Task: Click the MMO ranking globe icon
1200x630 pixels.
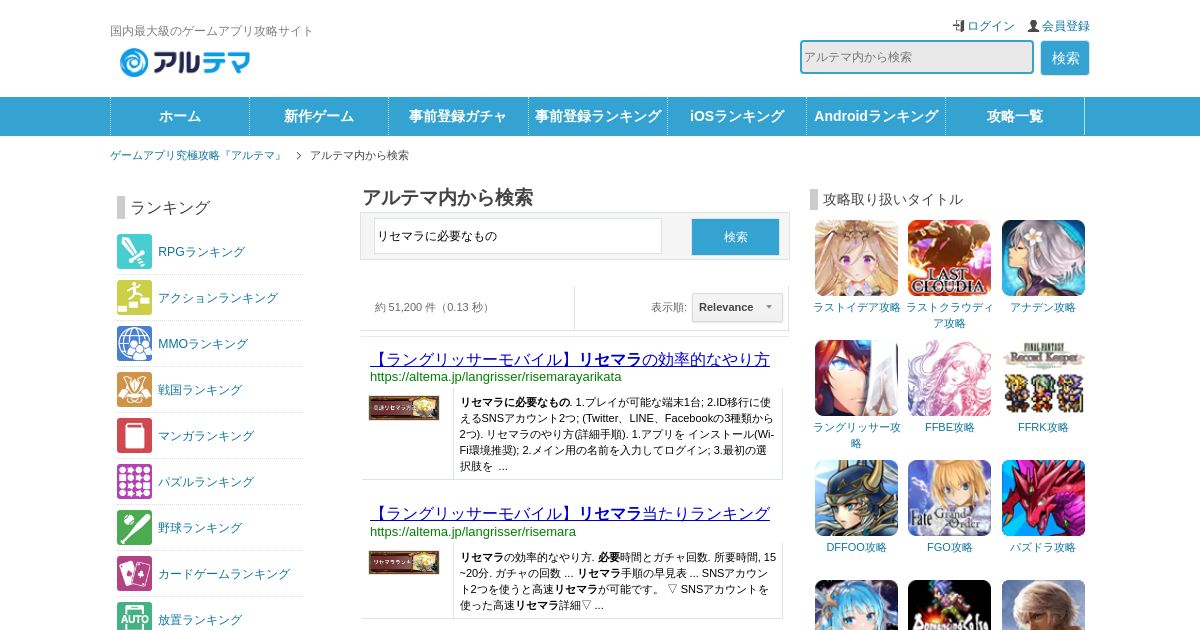Action: 134,344
